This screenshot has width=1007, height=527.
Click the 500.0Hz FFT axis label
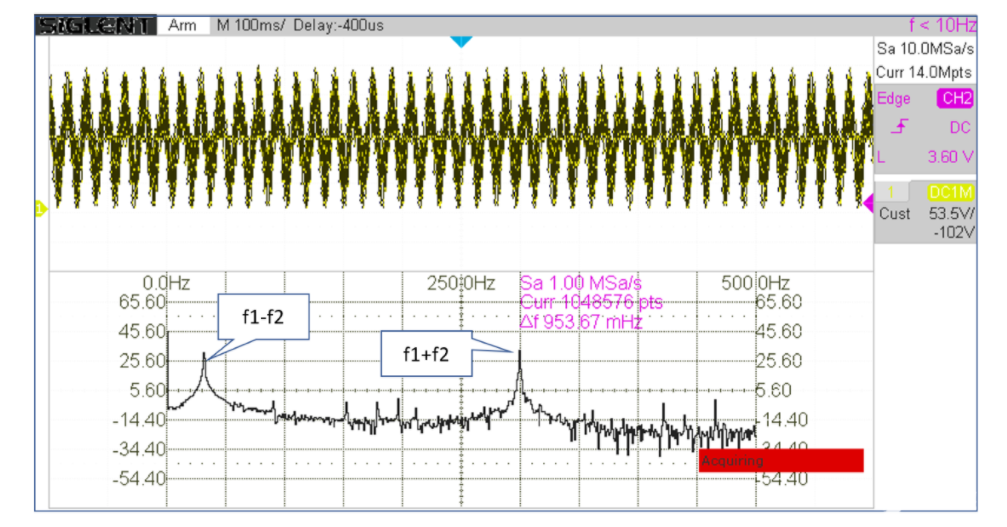pyautogui.click(x=755, y=283)
